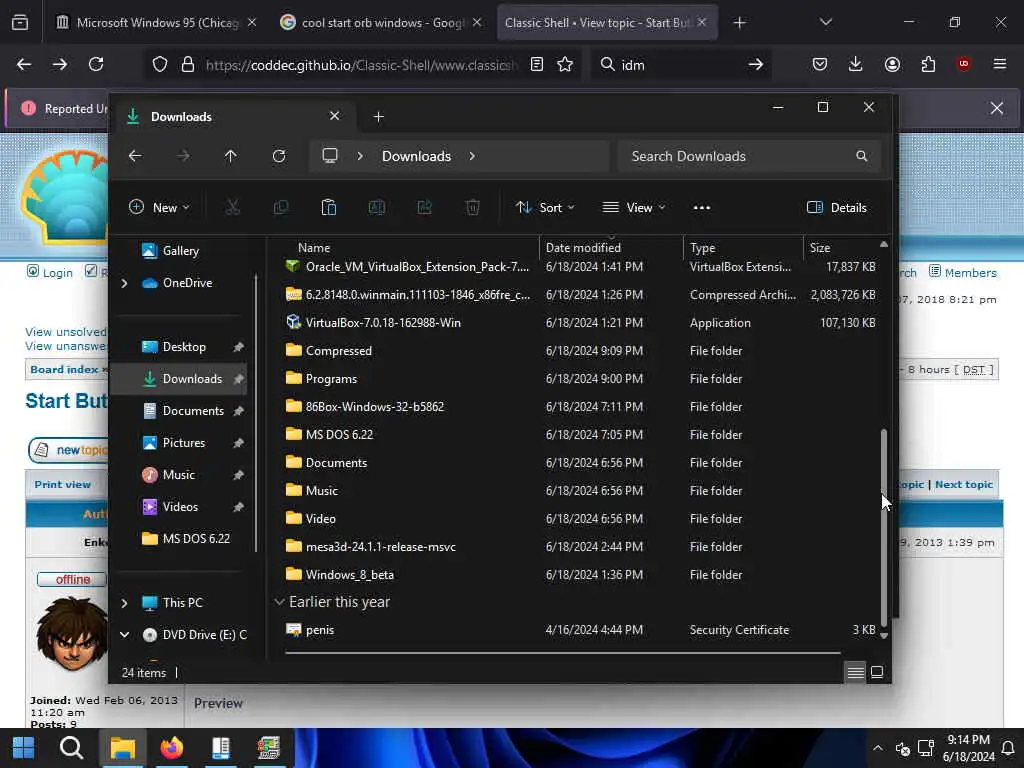1024x768 pixels.
Task: Select Documents in the navigation pane
Action: [193, 411]
